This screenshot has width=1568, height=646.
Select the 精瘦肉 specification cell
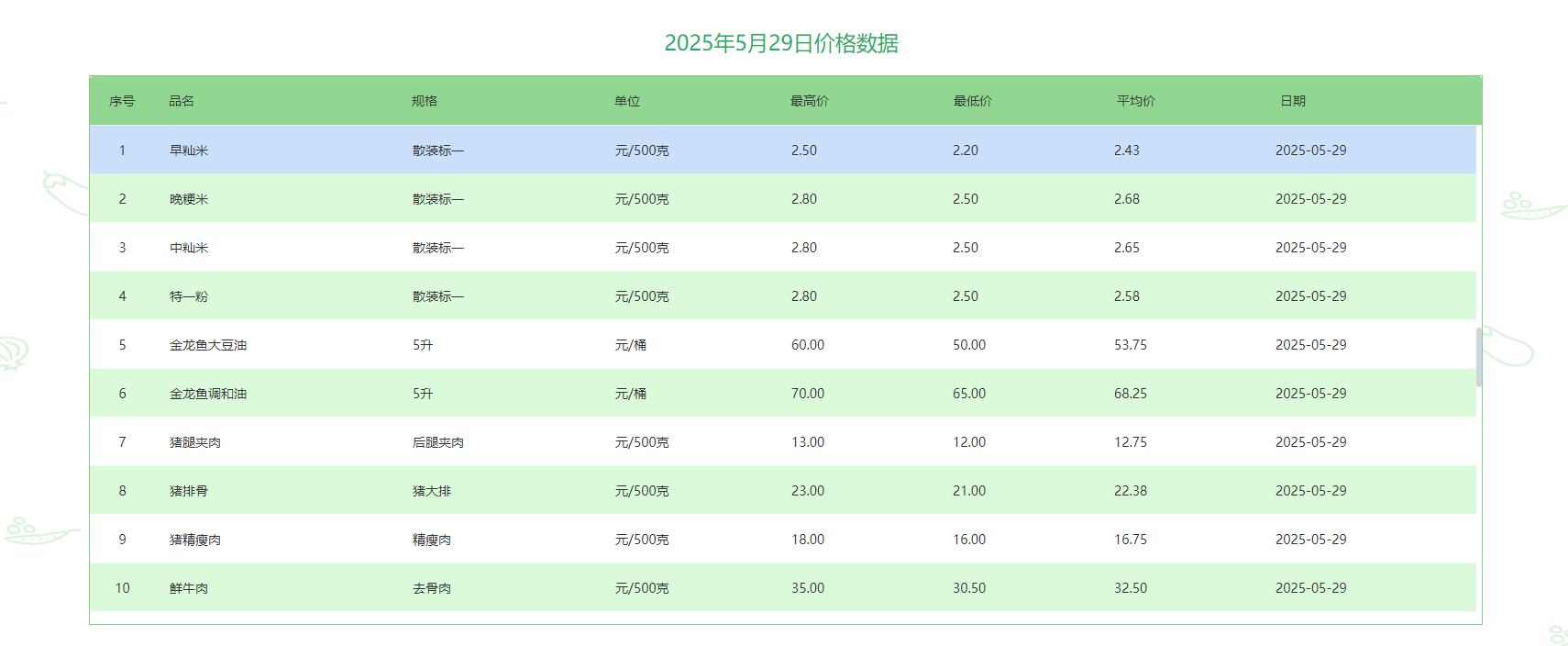(432, 540)
